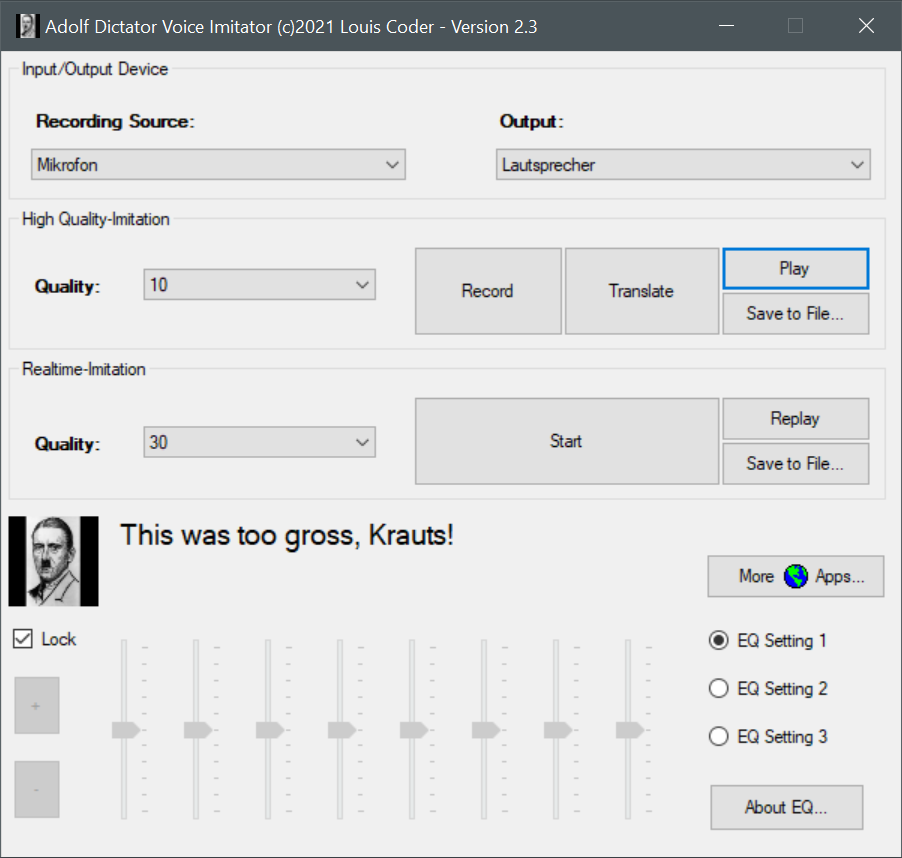Viewport: 902px width, 858px height.
Task: Start realtime imitation
Action: click(x=566, y=441)
